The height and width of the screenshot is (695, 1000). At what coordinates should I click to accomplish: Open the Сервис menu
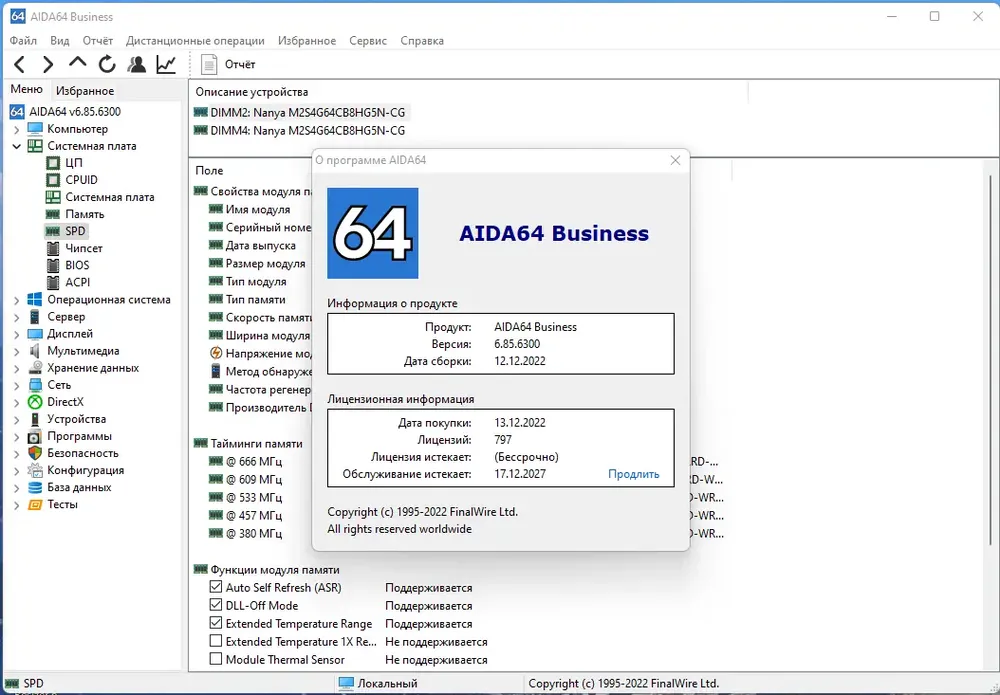(368, 40)
